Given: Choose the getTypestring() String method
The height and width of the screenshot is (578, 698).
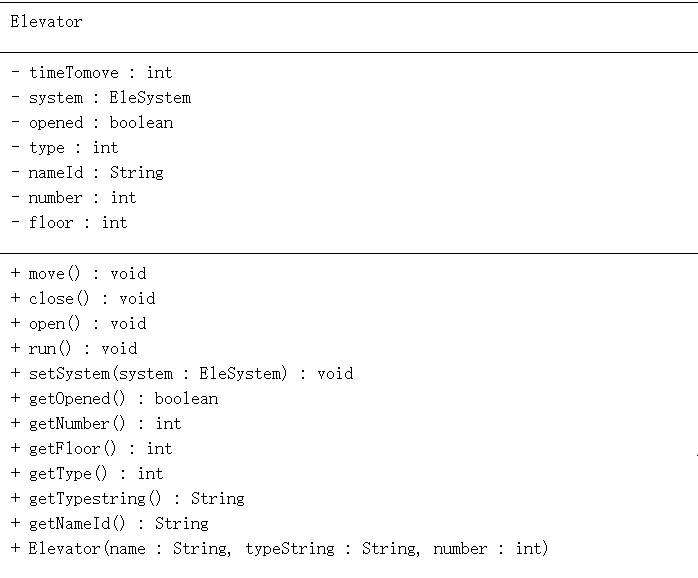Looking at the screenshot, I should (x=128, y=498).
